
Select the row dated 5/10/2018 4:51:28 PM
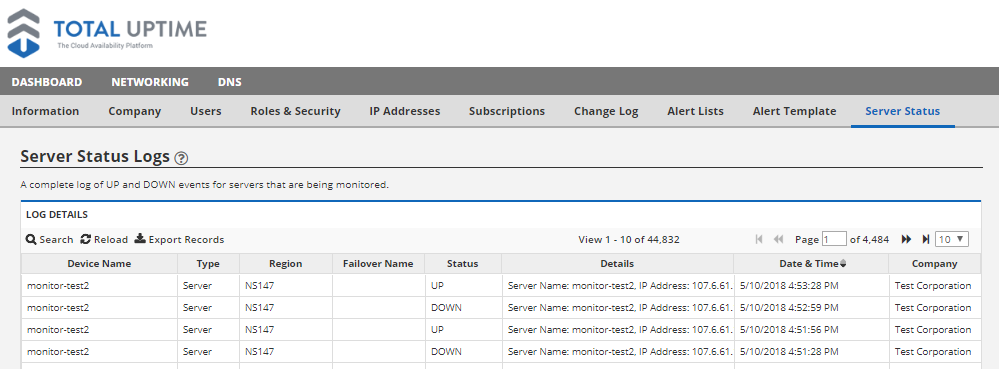501,352
